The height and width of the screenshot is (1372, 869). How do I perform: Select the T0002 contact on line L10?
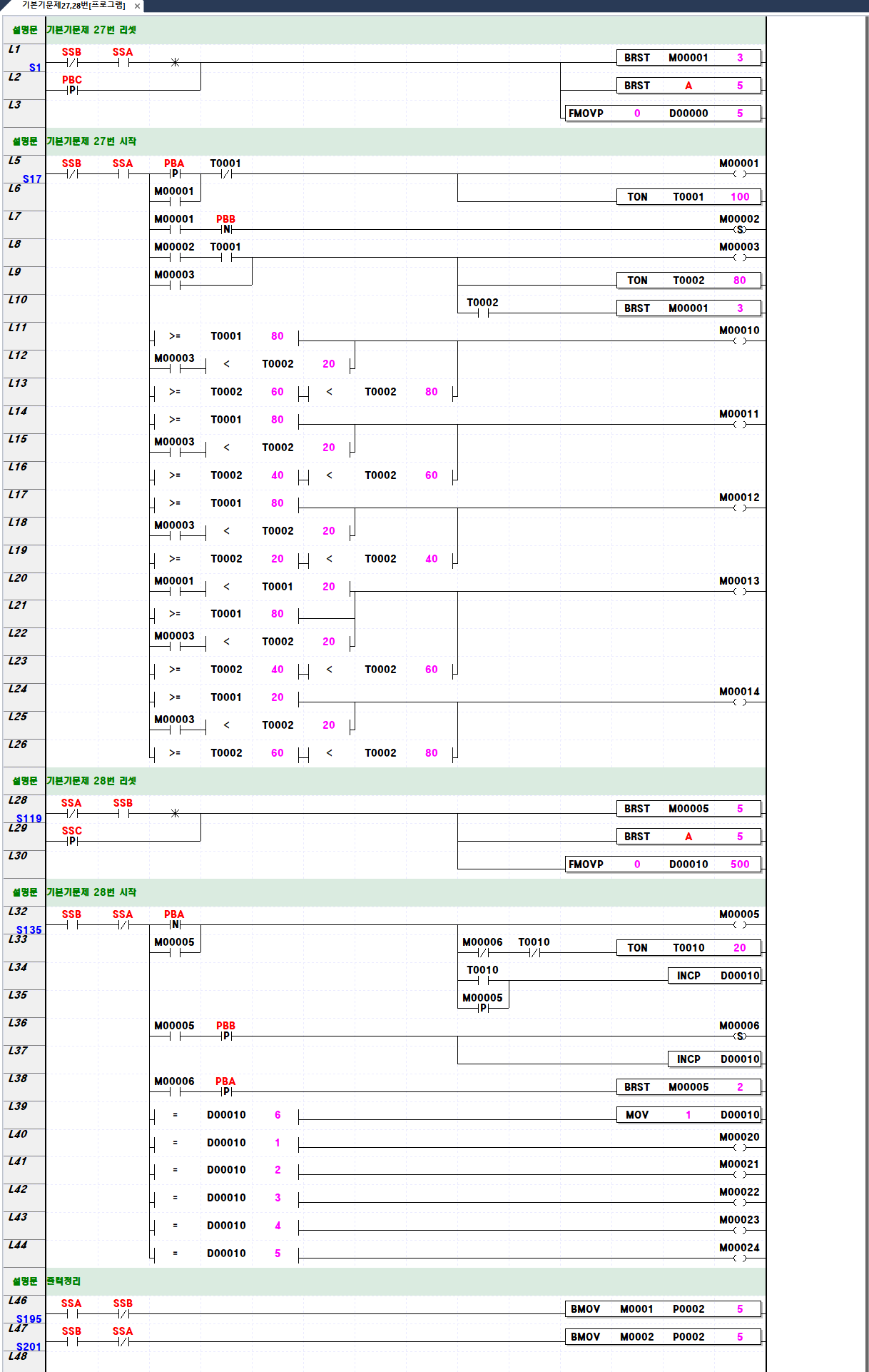(x=483, y=313)
